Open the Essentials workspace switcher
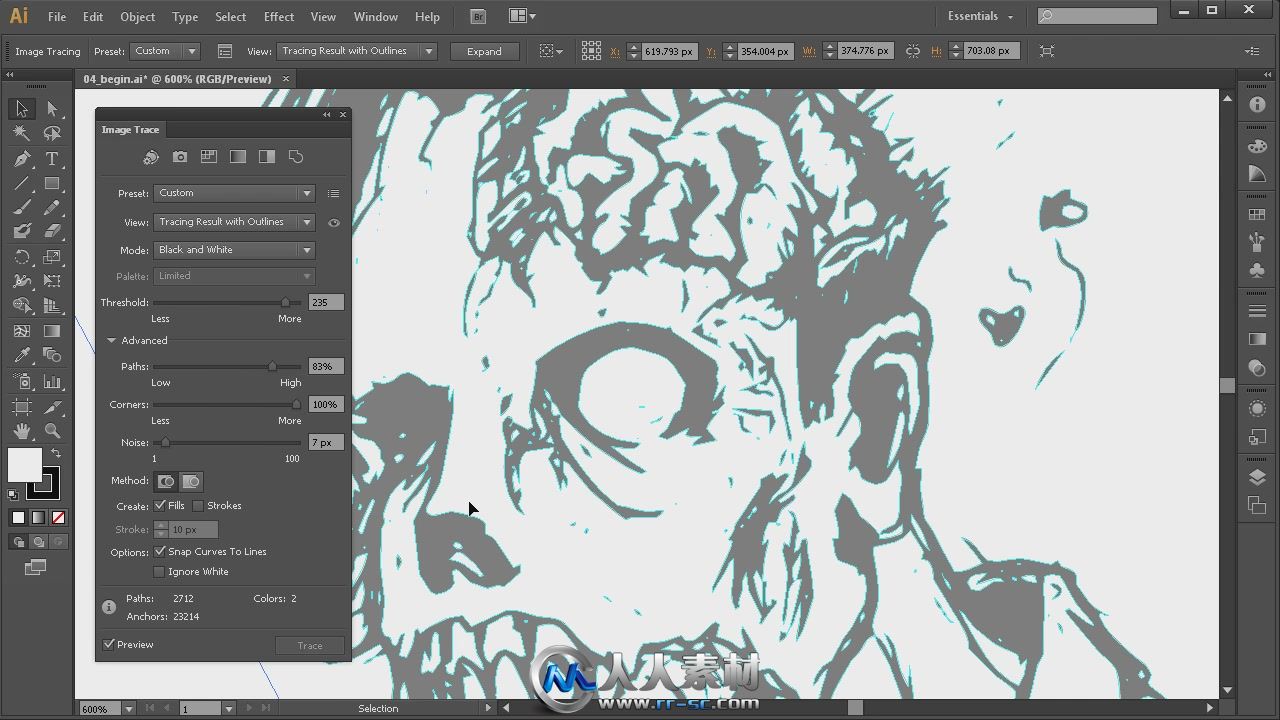Screen dimensions: 1280x720 (980, 17)
